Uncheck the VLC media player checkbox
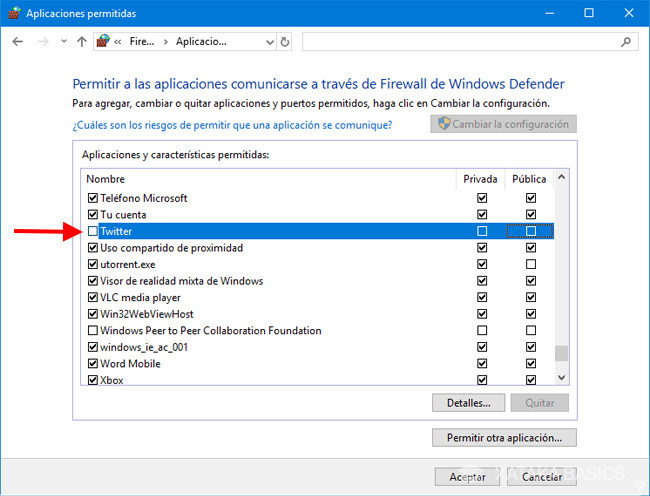650x496 pixels. [93, 298]
